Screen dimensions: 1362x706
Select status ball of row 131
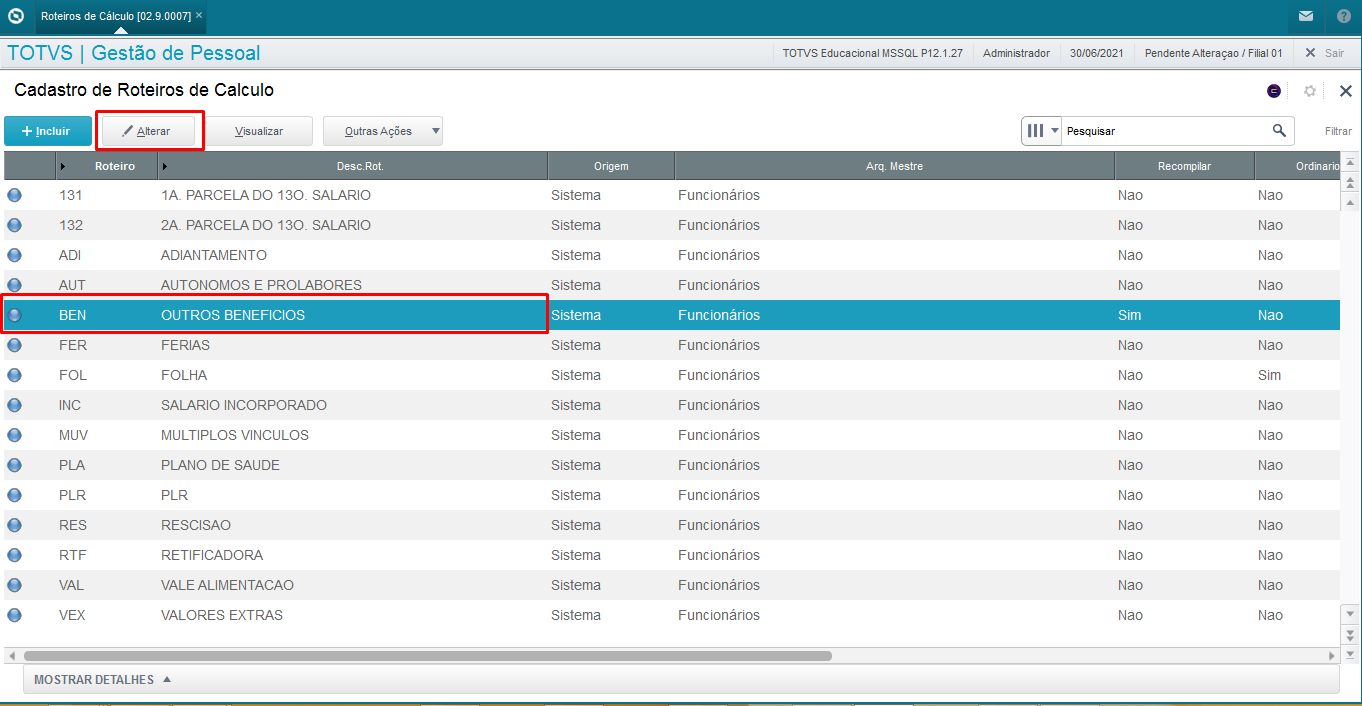15,195
